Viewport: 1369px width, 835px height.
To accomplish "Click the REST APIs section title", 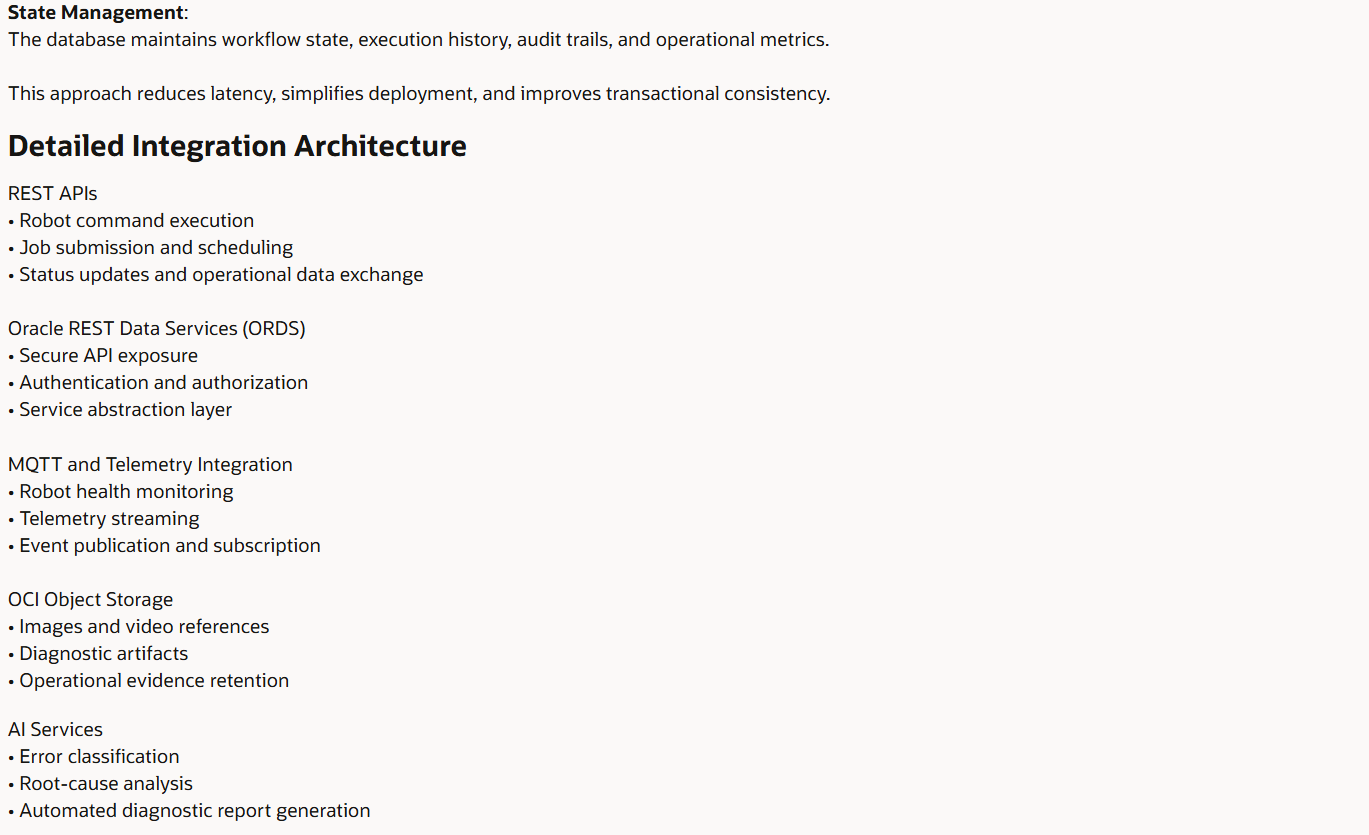I will [53, 193].
